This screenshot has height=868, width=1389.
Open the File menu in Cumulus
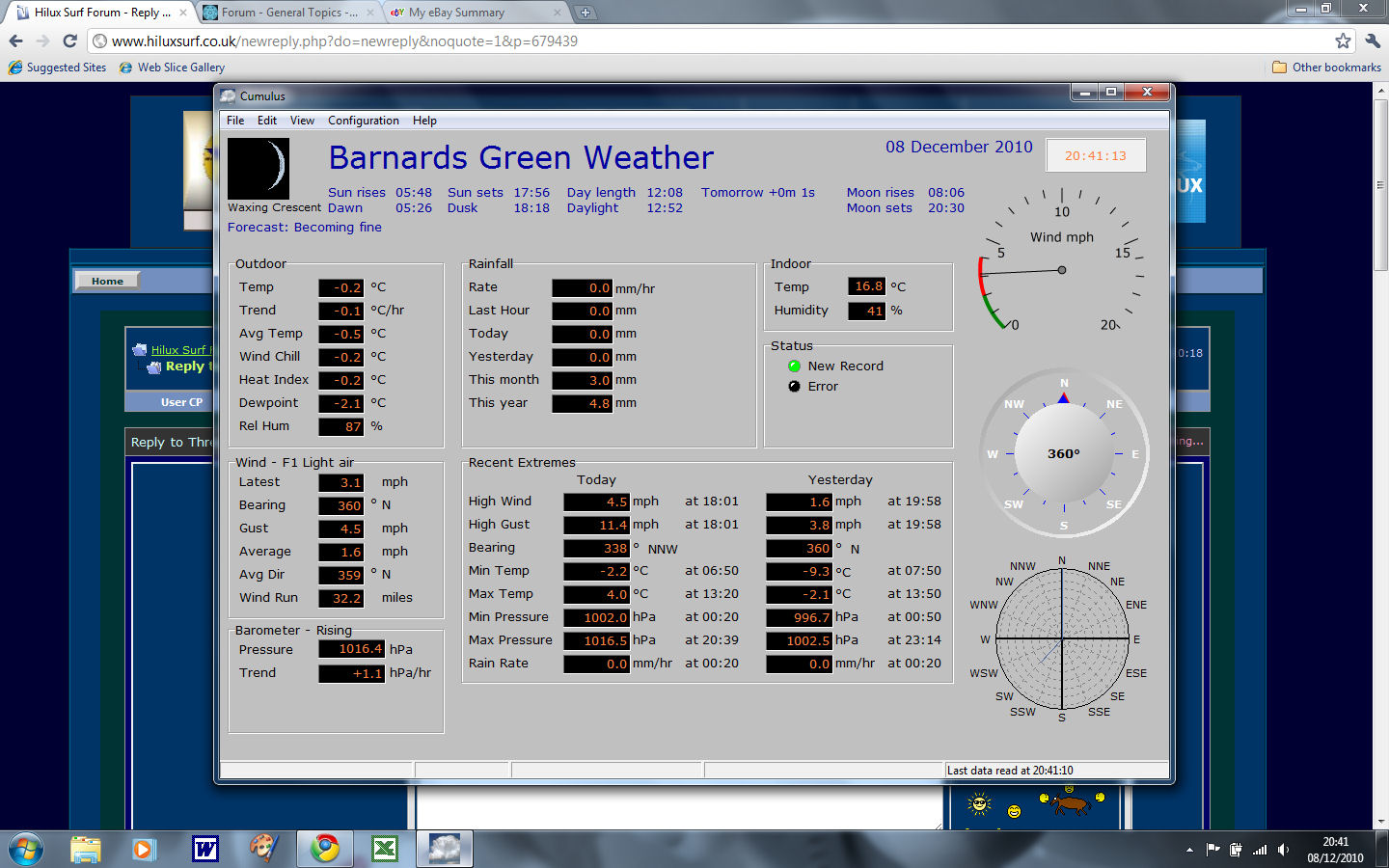pyautogui.click(x=235, y=121)
